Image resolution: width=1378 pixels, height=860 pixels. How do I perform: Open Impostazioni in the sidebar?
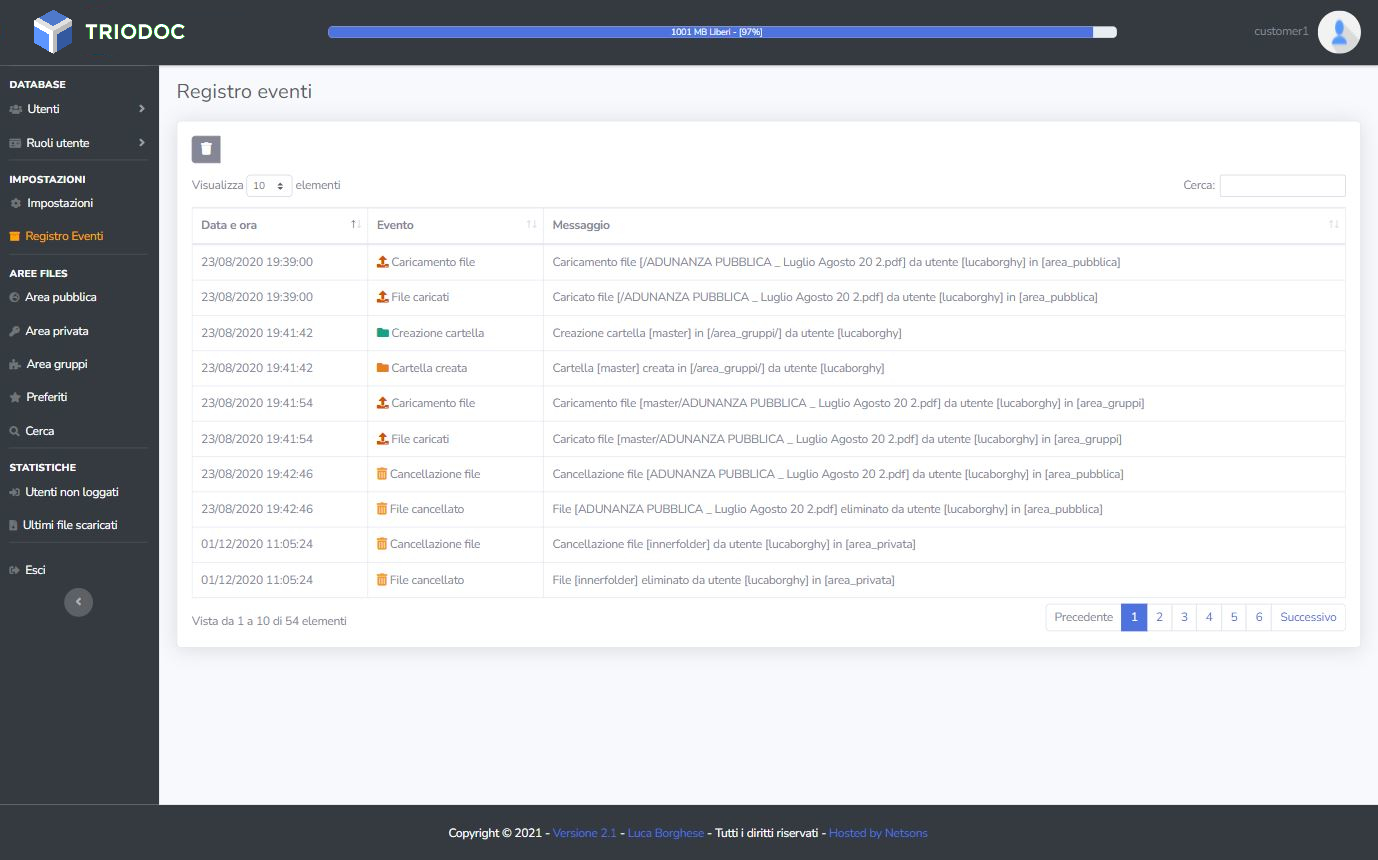(x=60, y=203)
